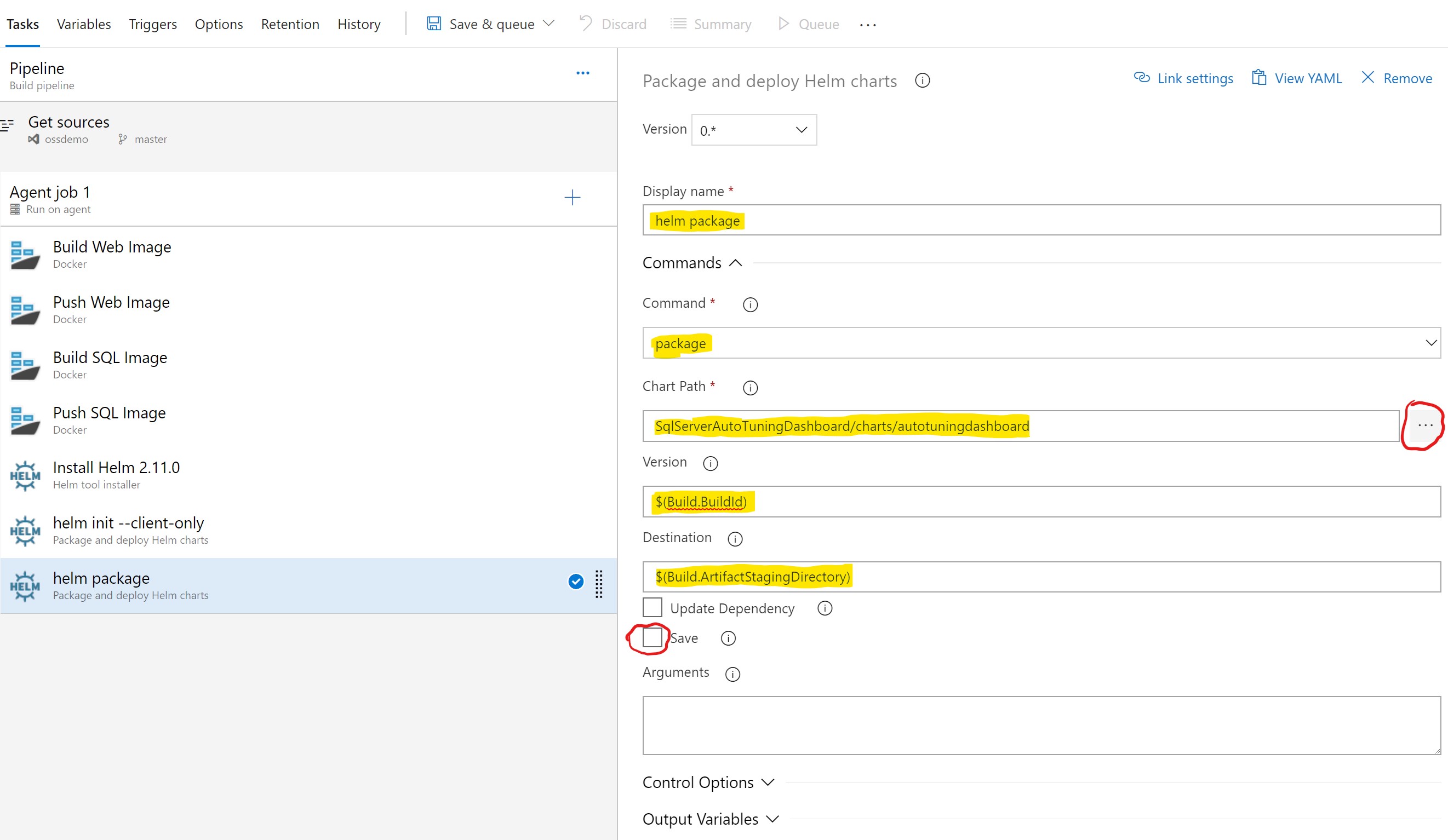Expand the Control Options section
The image size is (1448, 840).
[x=708, y=783]
